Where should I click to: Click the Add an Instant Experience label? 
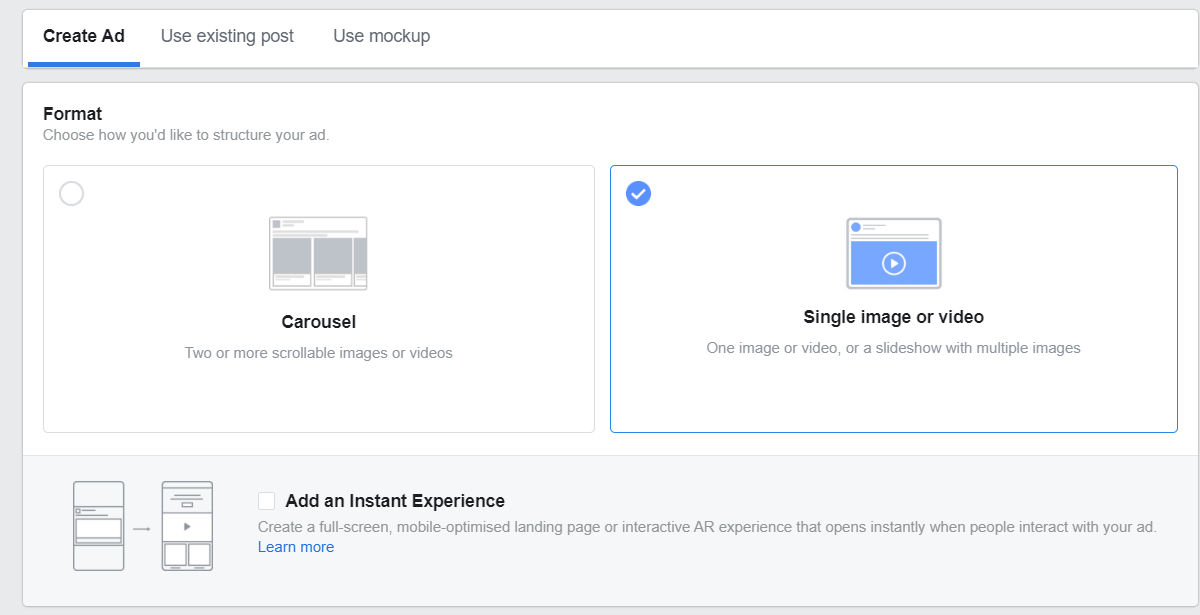pyautogui.click(x=395, y=501)
